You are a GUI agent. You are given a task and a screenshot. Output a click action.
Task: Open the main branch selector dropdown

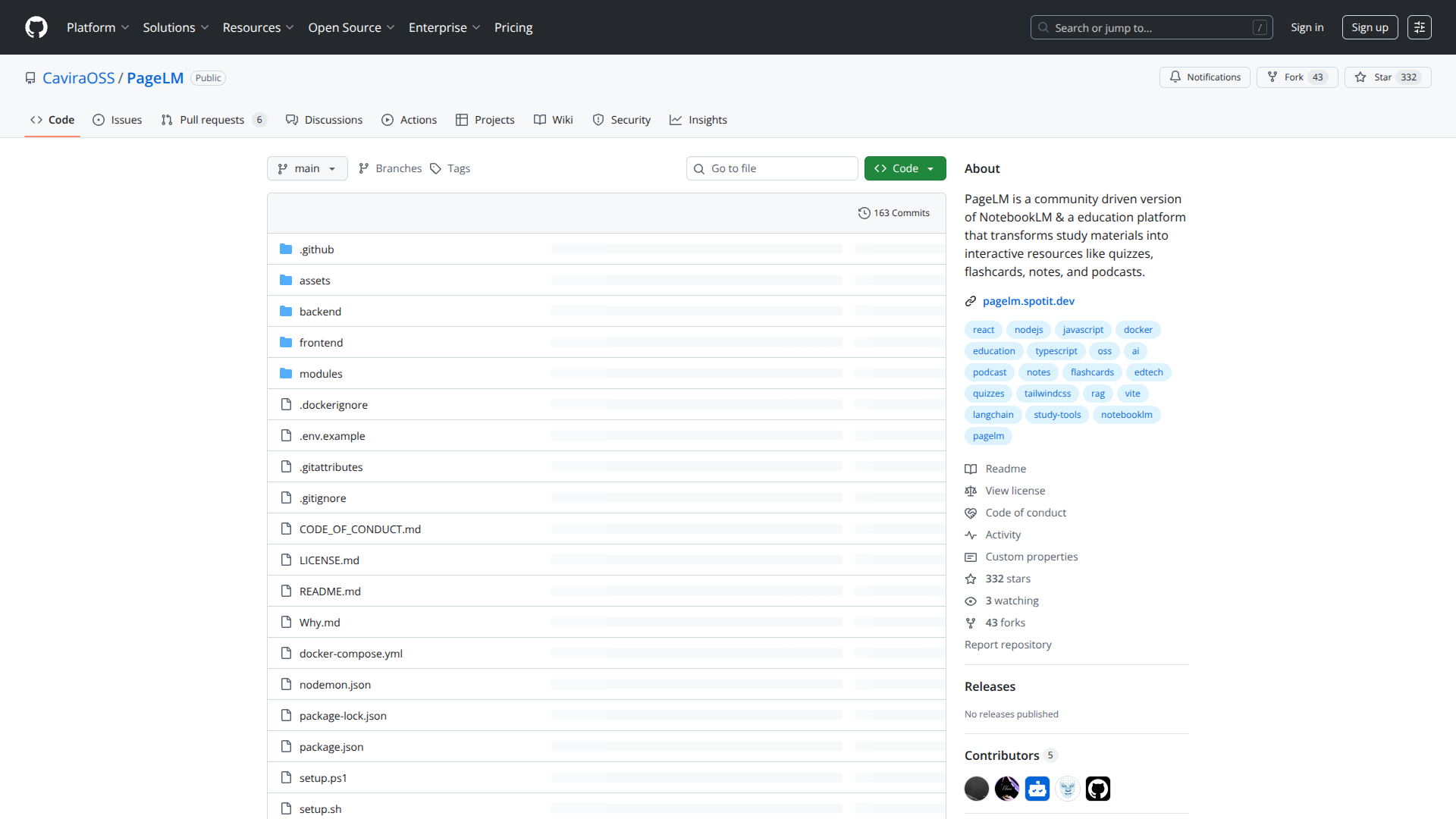pyautogui.click(x=307, y=168)
